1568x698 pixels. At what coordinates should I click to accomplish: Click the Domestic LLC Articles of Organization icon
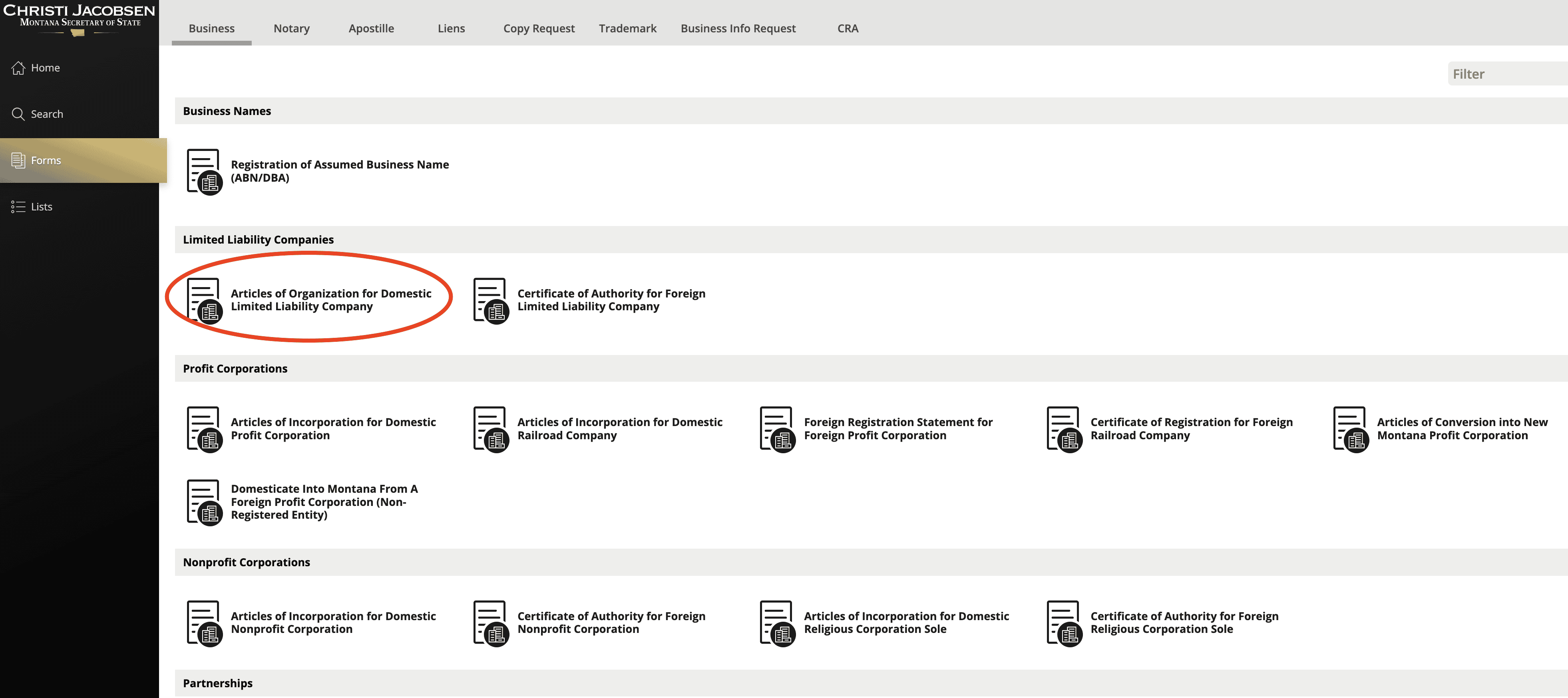tap(204, 300)
